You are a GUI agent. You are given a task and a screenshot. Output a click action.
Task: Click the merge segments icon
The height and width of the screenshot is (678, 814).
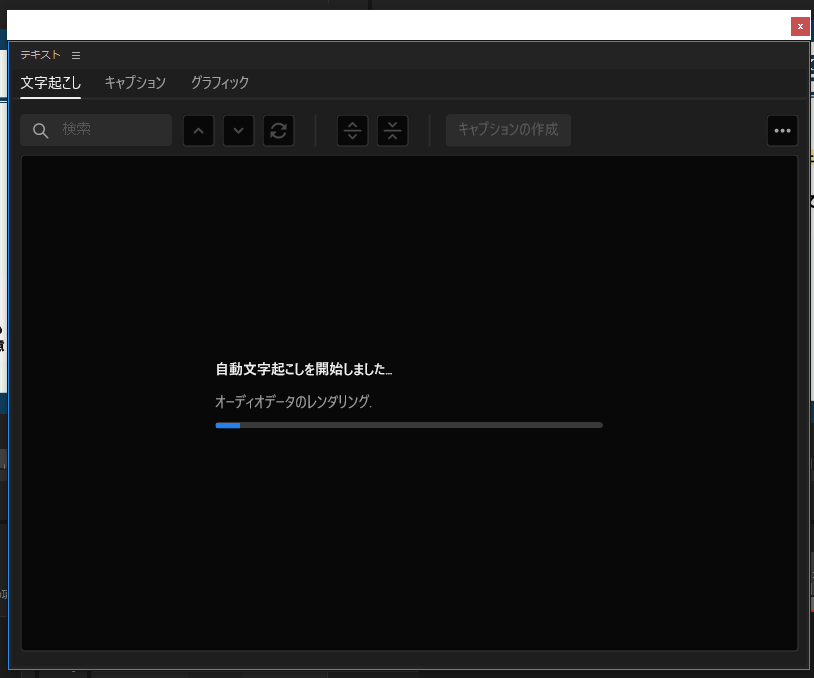click(393, 131)
